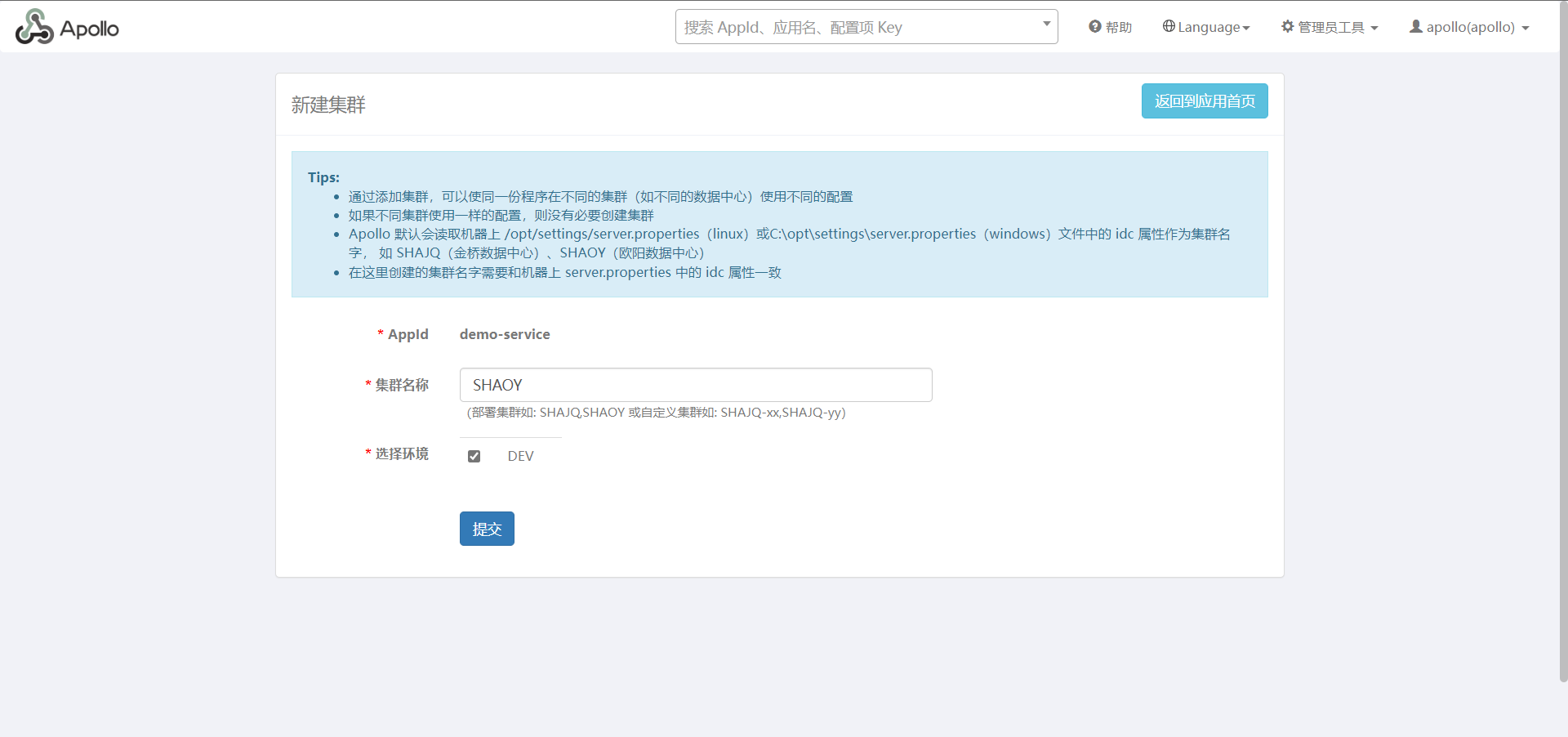Image resolution: width=1568 pixels, height=737 pixels.
Task: Open the Apollo wordmark home link
Action: coord(89,29)
